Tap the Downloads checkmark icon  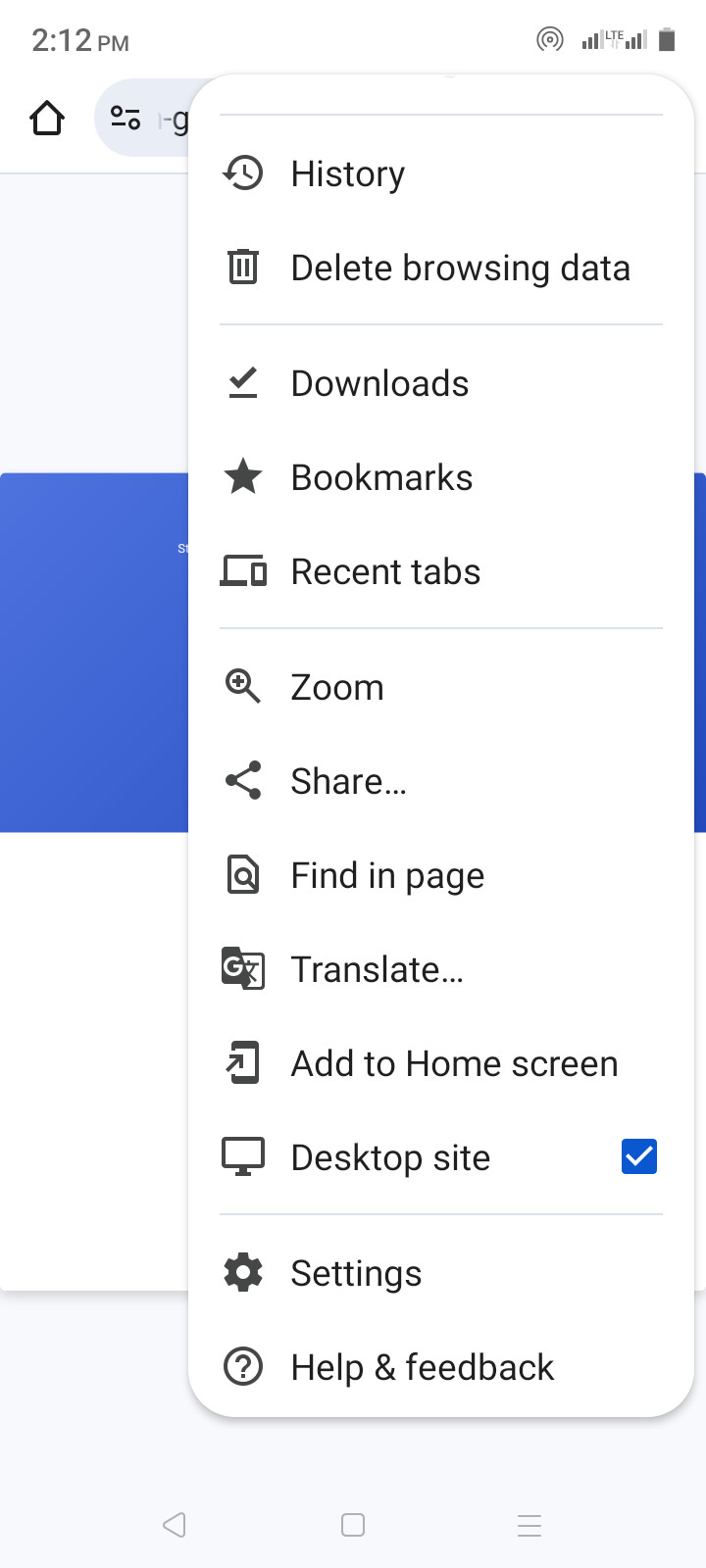click(x=242, y=383)
